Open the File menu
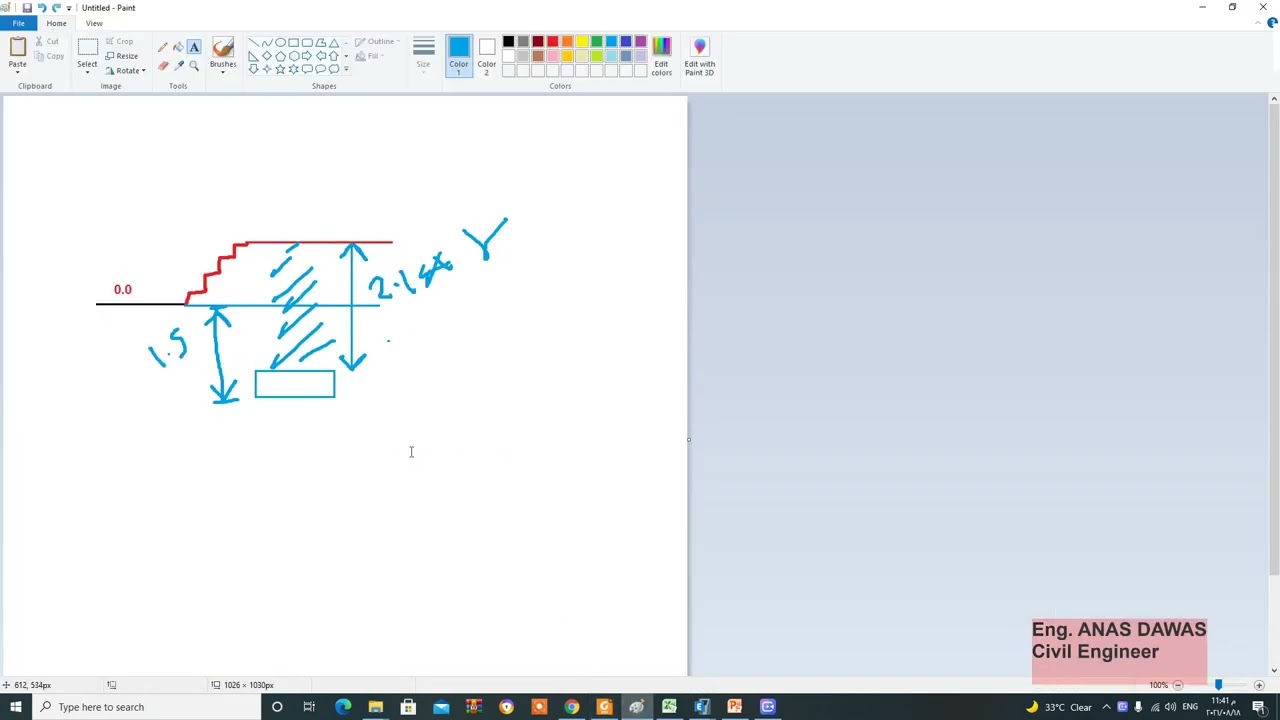Viewport: 1280px width, 720px height. click(18, 23)
